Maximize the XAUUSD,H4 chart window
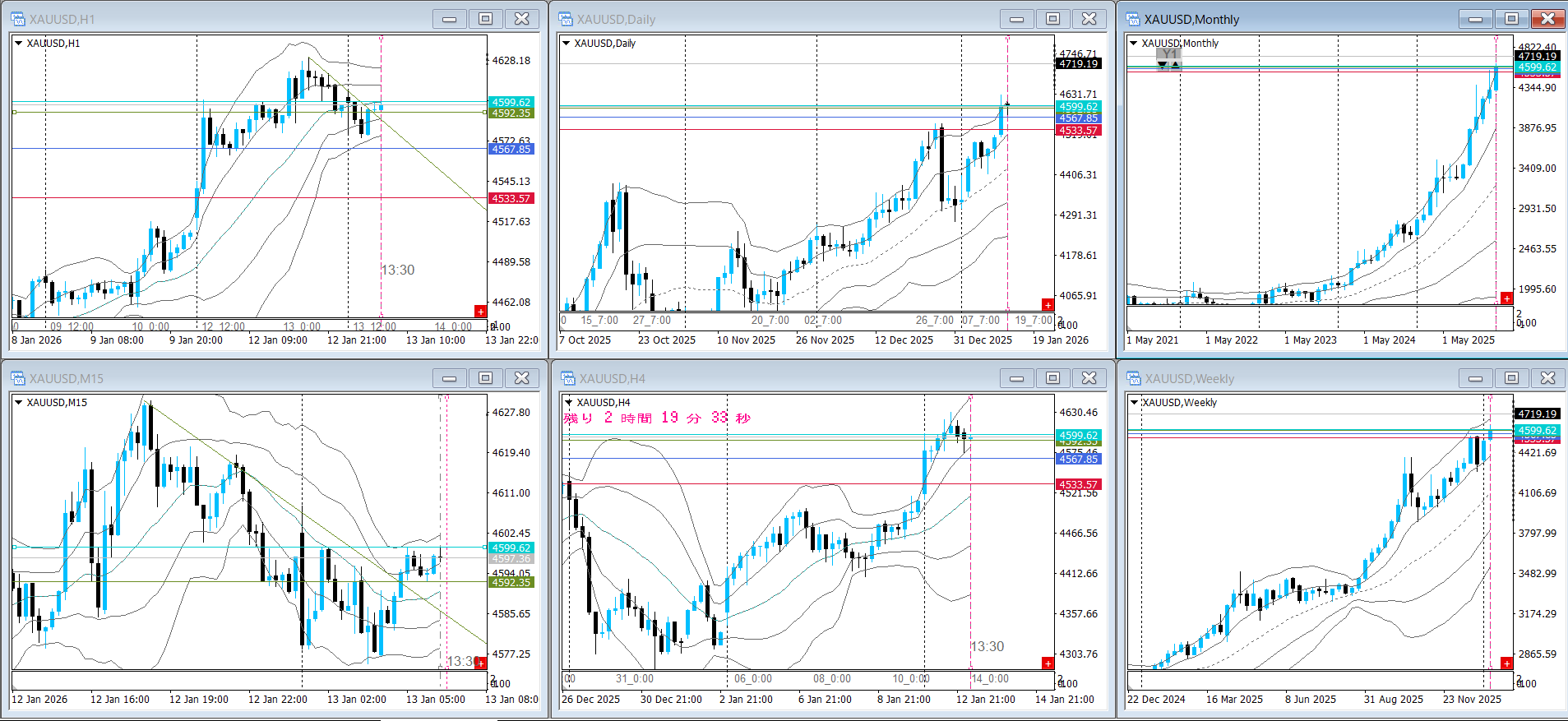 coord(1052,378)
